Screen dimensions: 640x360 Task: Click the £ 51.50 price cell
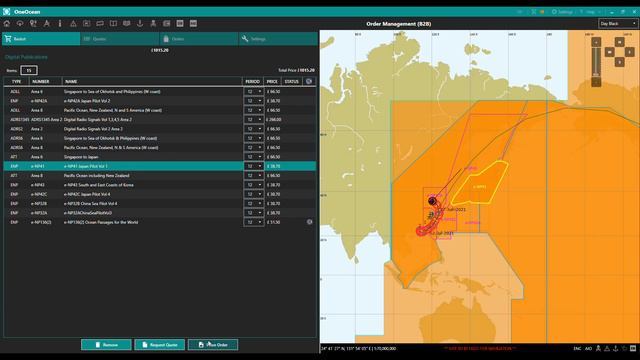[x=273, y=222]
